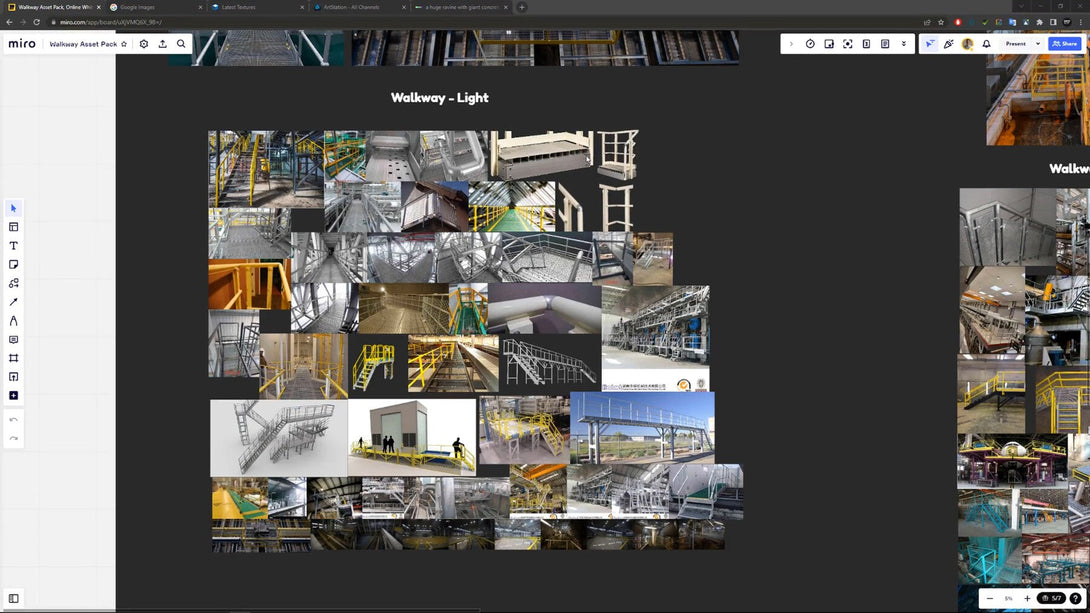Open the notes panel

885,44
